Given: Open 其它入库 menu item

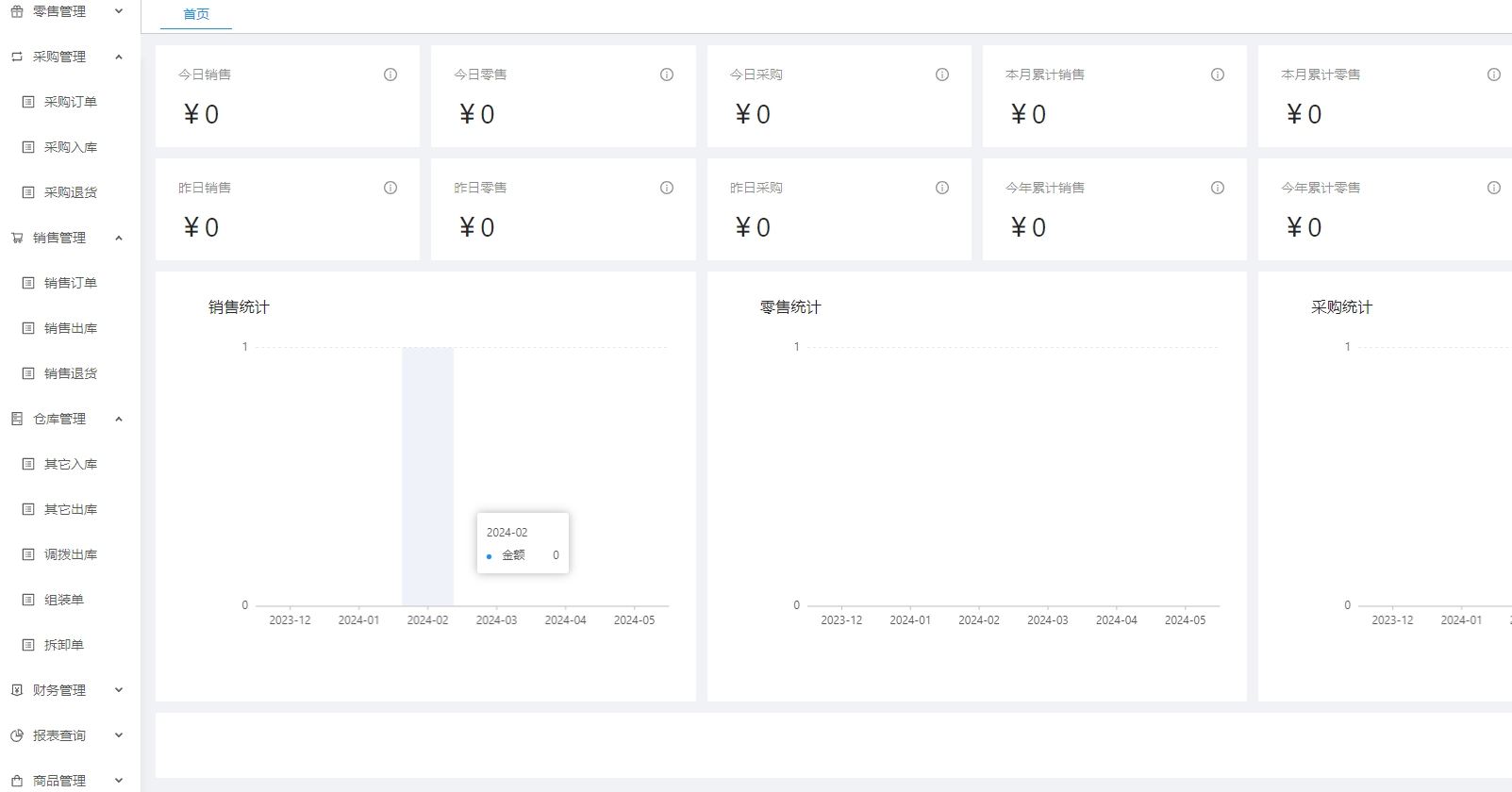Looking at the screenshot, I should (x=71, y=464).
